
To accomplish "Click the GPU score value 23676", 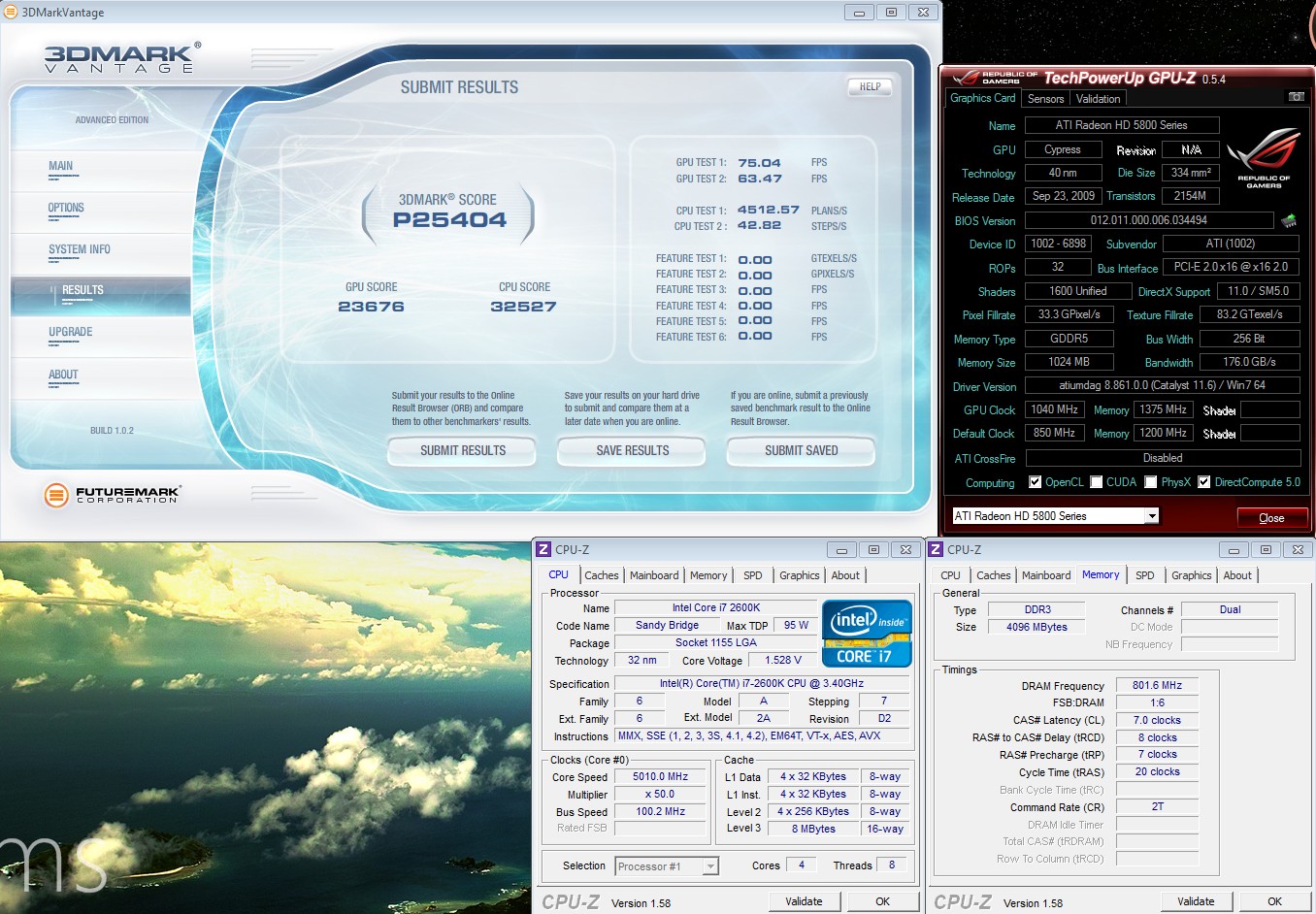I will click(x=371, y=307).
